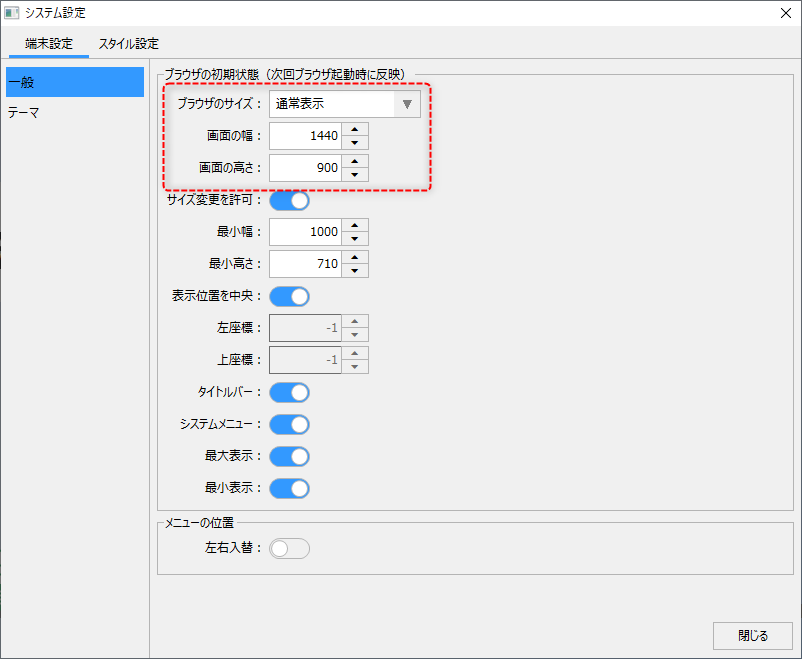802x659 pixels.
Task: Toggle the タイトルバー switch off
Action: point(289,392)
